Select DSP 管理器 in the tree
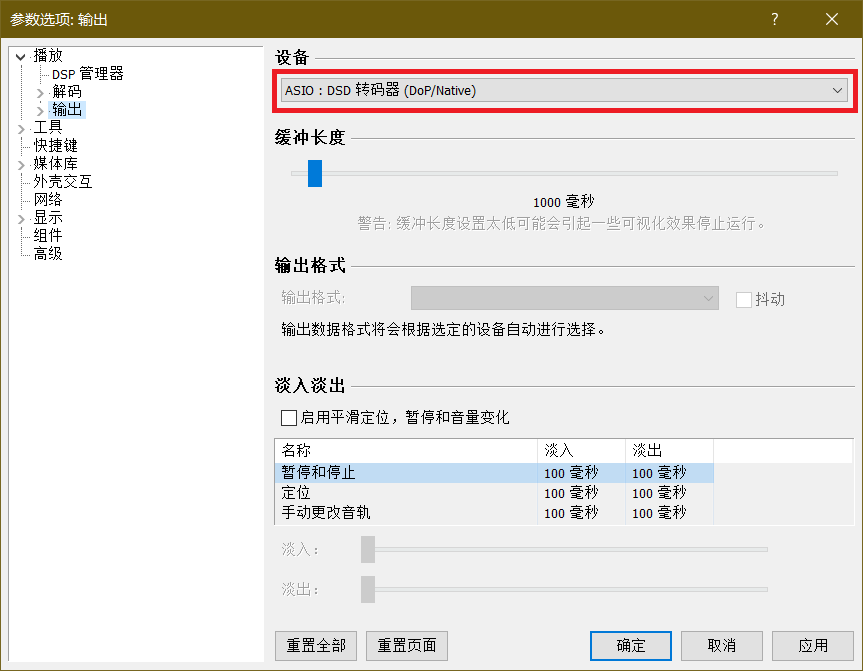863x671 pixels. (88, 74)
